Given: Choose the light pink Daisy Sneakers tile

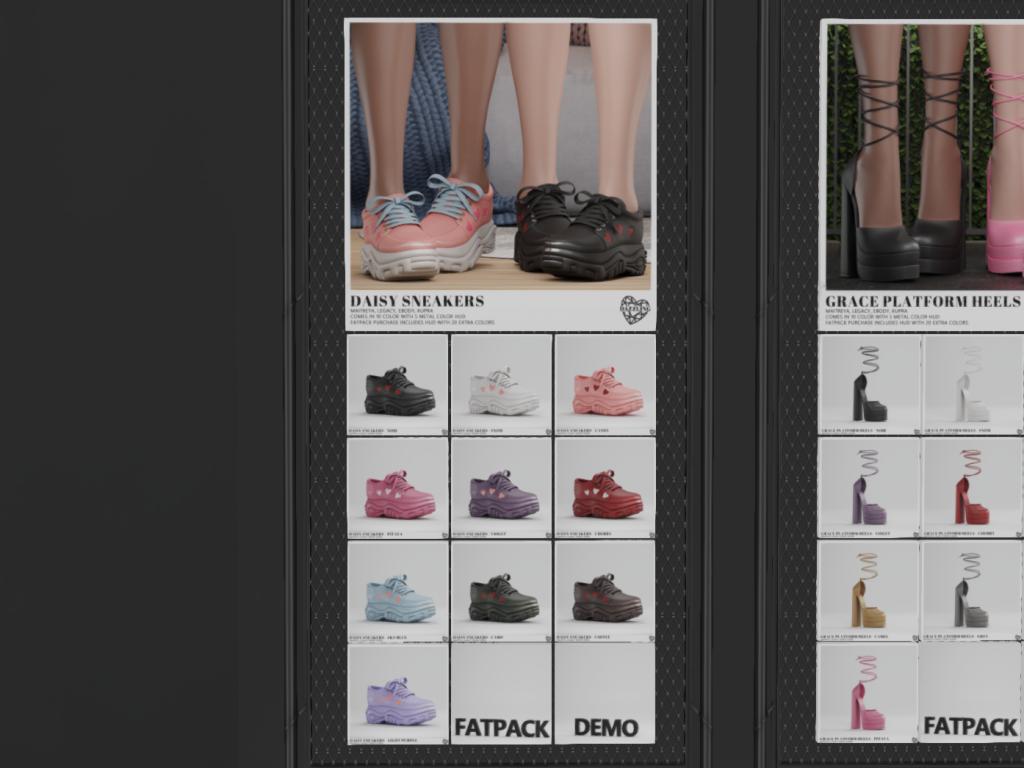Looking at the screenshot, I should click(605, 385).
